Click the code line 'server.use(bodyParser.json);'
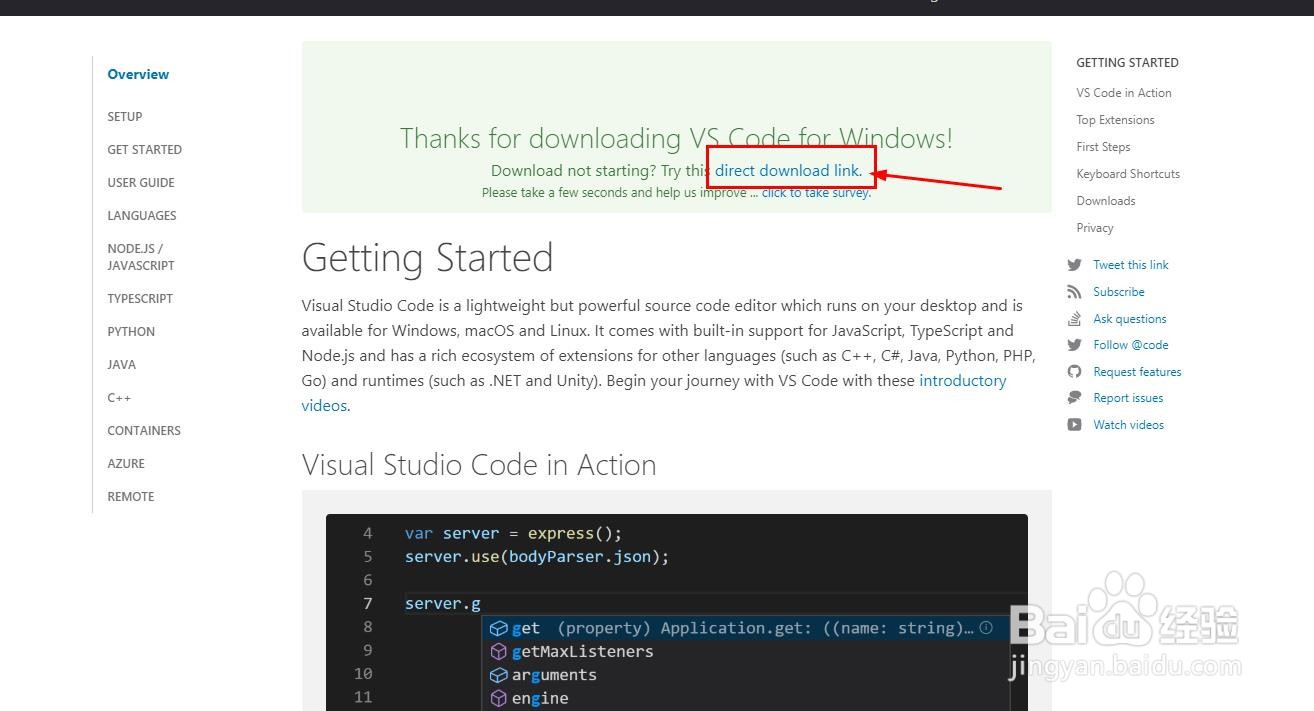The width and height of the screenshot is (1314, 711). [x=537, y=557]
